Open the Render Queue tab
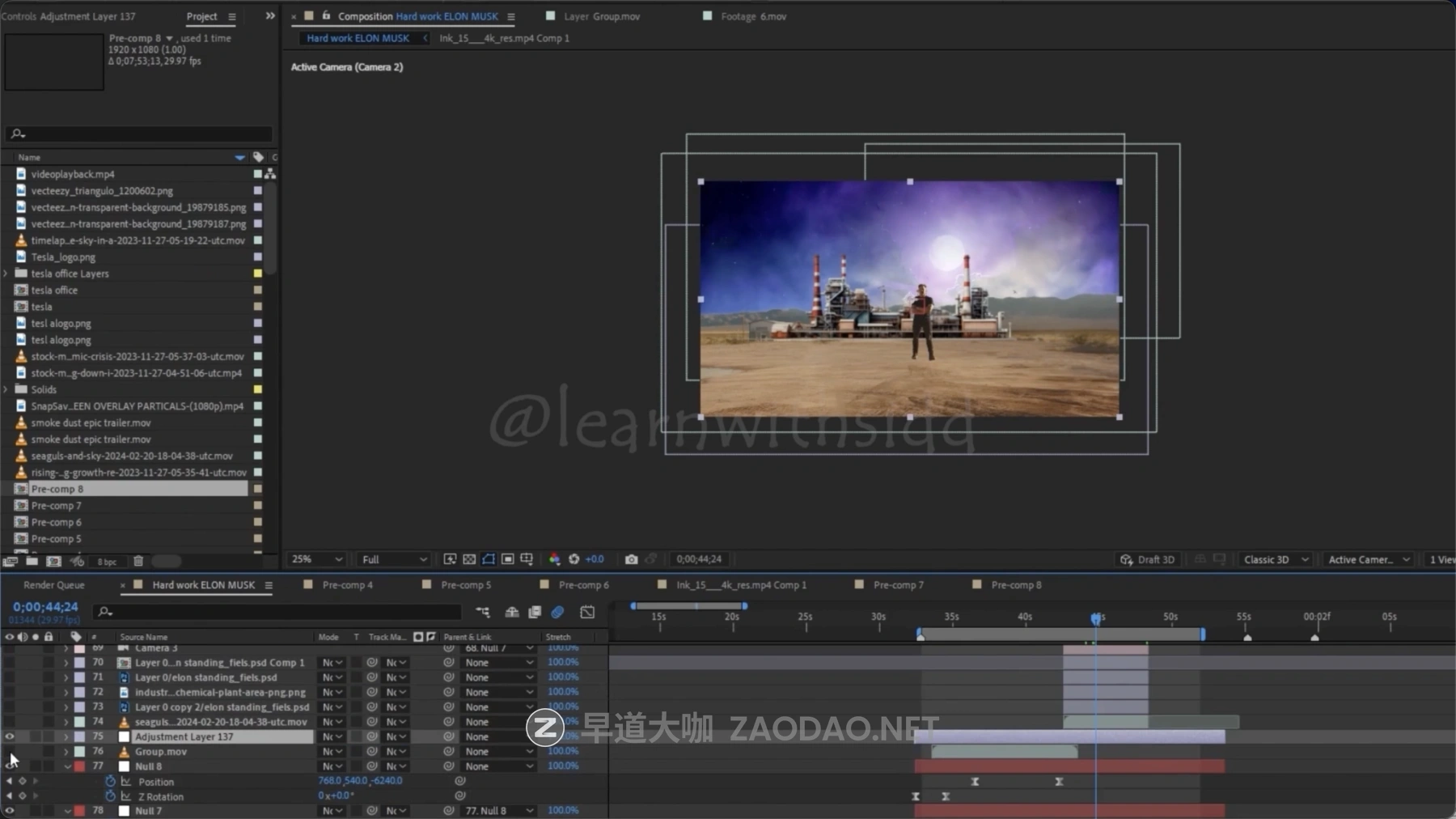This screenshot has width=1456, height=819. click(53, 585)
